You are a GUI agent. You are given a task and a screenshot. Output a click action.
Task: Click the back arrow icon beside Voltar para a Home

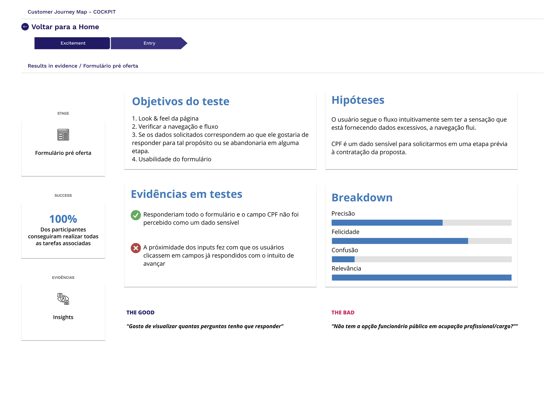25,27
